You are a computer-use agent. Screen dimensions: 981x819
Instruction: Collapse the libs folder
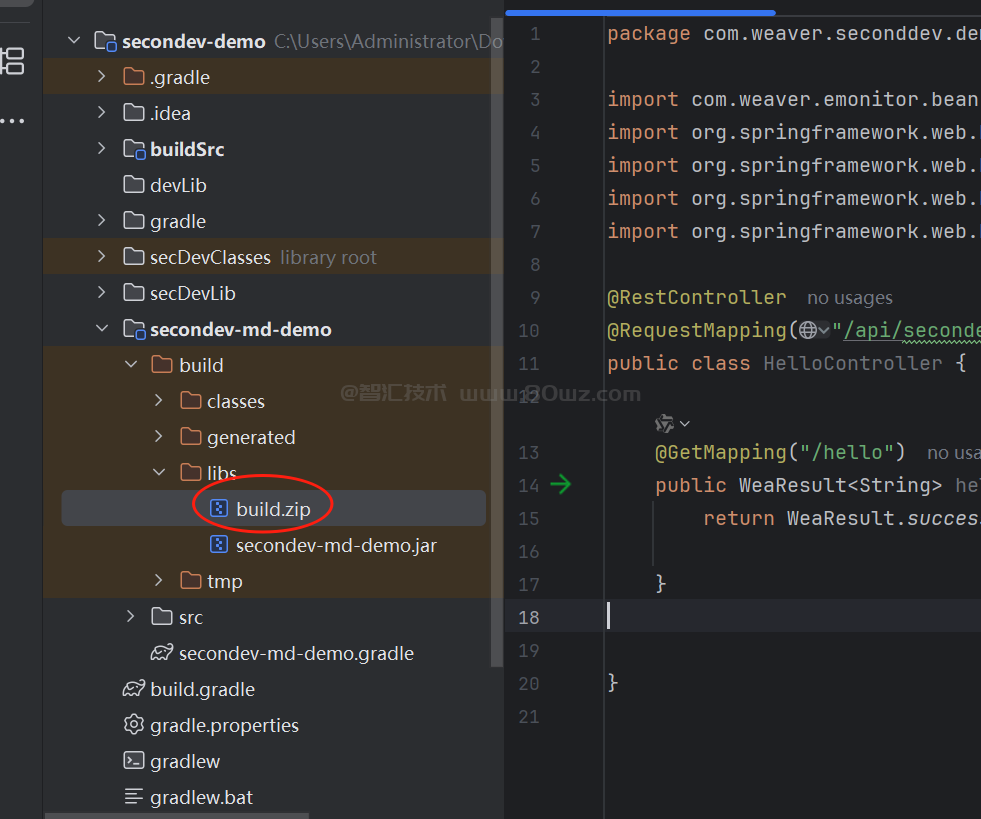159,473
